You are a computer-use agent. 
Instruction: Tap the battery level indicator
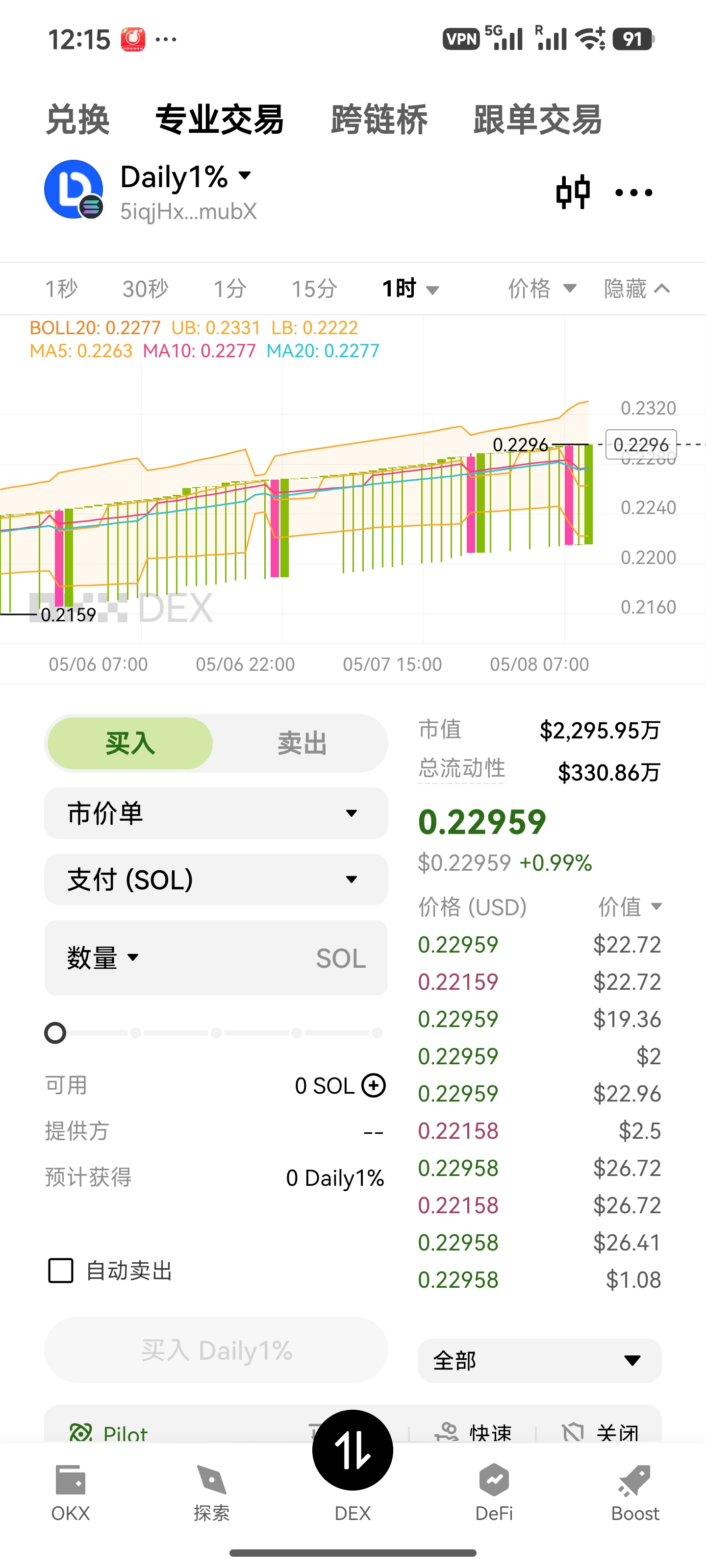pyautogui.click(x=633, y=40)
